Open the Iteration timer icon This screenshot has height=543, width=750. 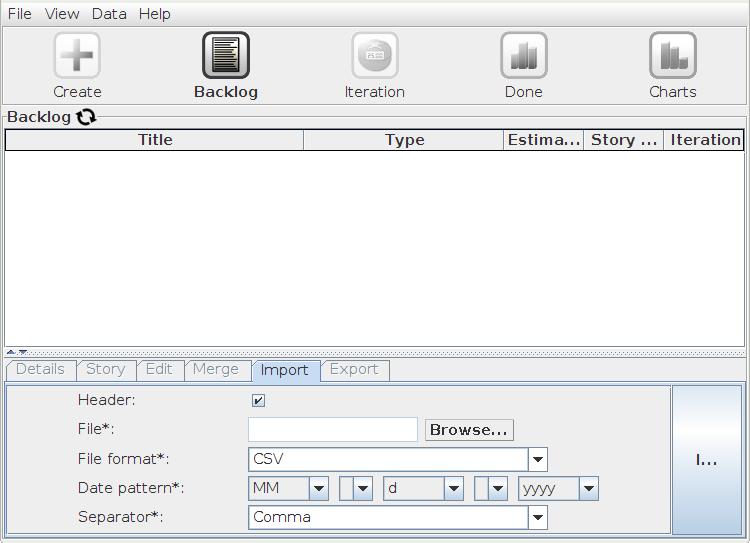[375, 55]
